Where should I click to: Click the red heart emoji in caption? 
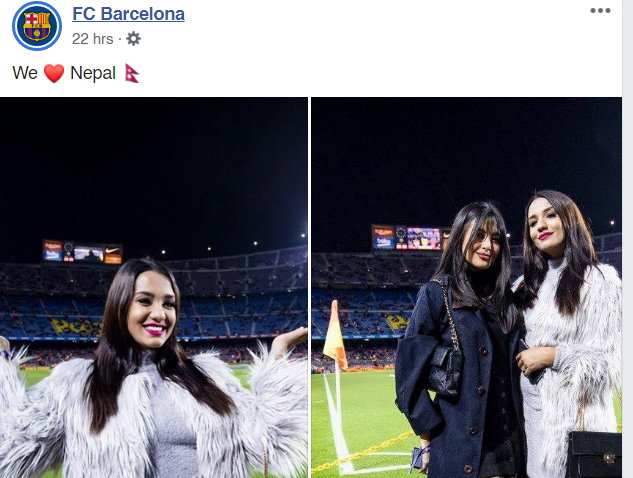pos(54,73)
